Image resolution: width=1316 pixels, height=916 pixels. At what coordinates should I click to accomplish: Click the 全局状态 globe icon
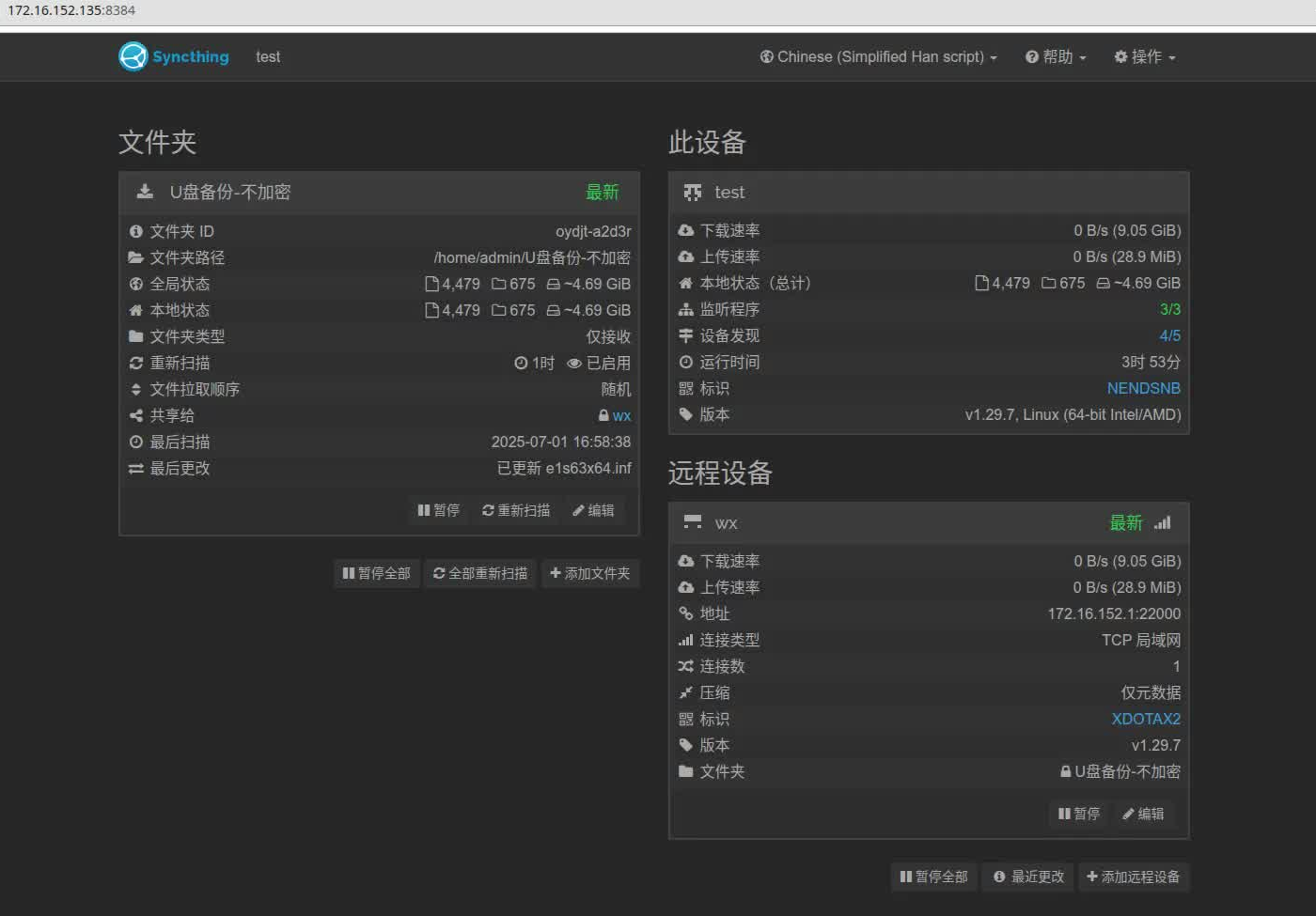(136, 284)
